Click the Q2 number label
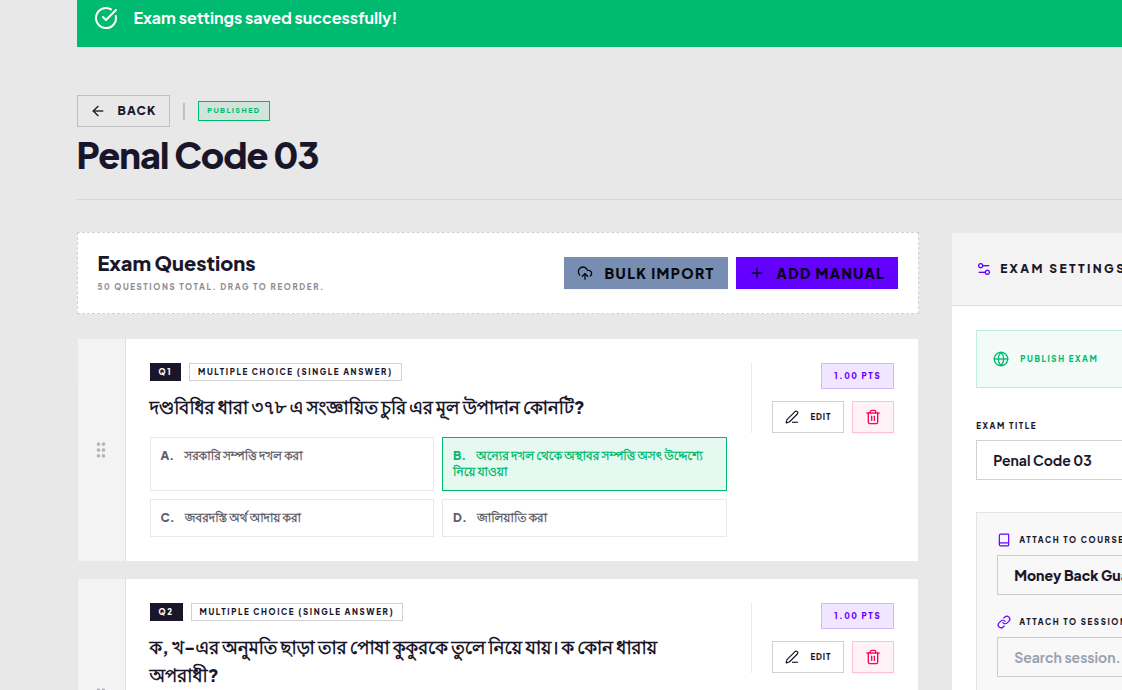This screenshot has height=690, width=1122. tap(166, 612)
